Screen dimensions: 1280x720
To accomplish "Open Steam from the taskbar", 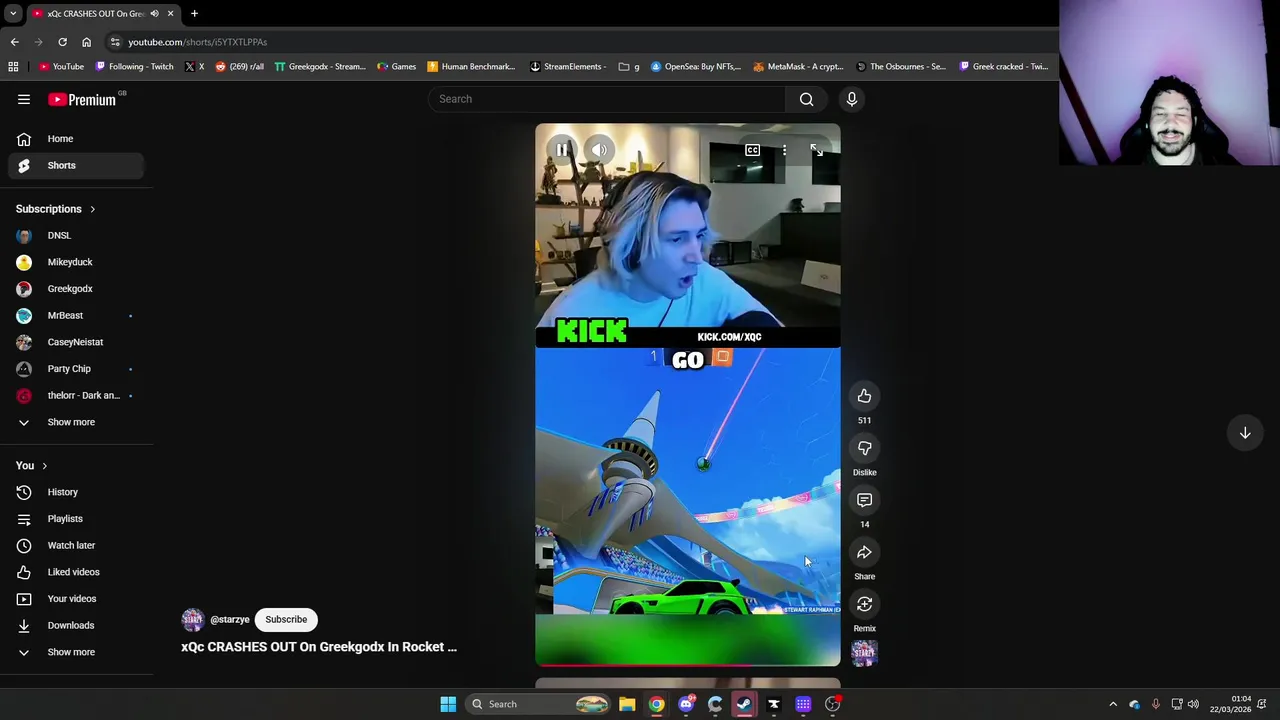I will click(744, 704).
